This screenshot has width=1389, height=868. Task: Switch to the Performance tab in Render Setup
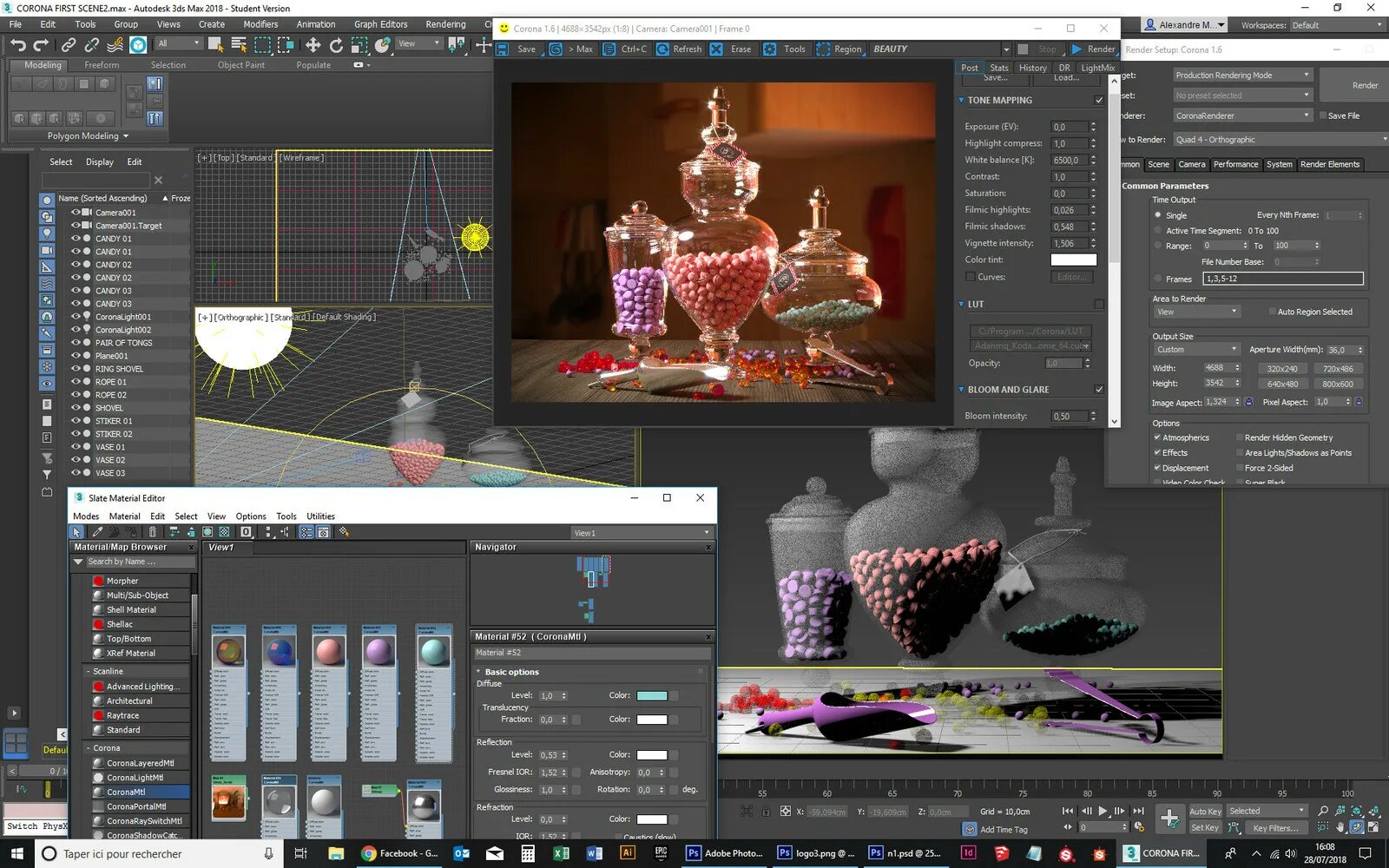[1235, 164]
